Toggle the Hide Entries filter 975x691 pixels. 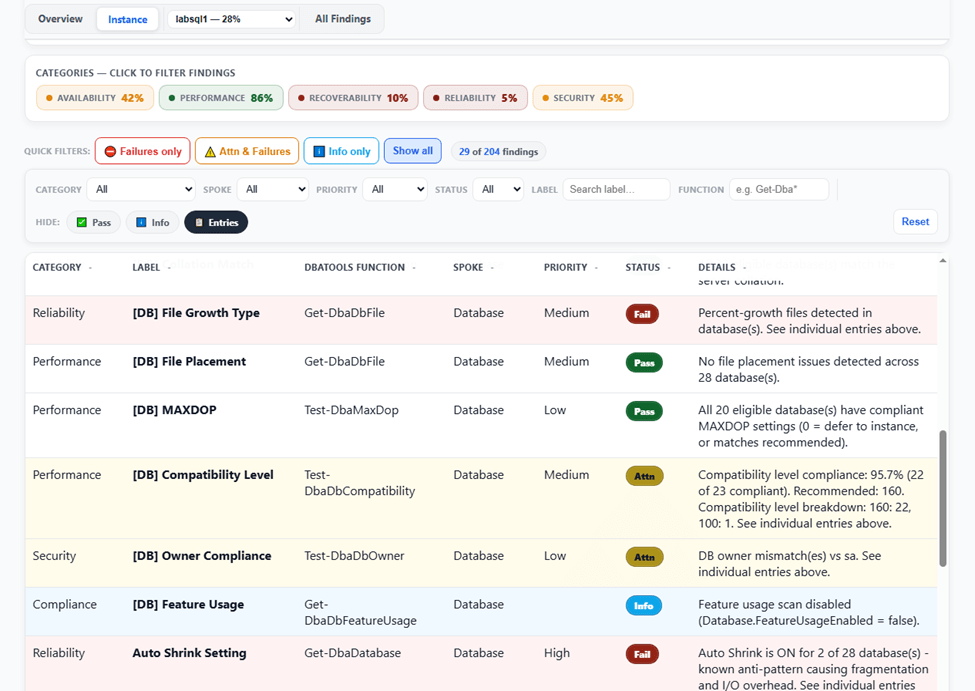pyautogui.click(x=216, y=222)
